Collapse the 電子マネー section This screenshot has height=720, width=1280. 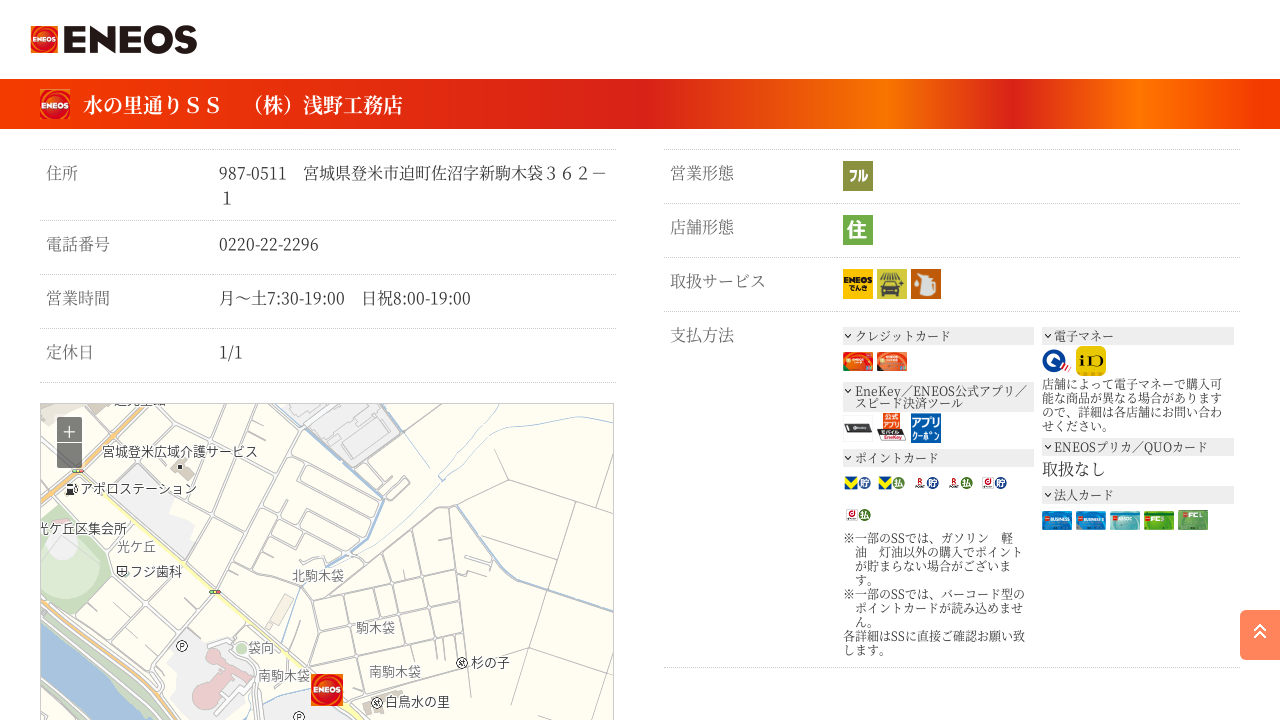tap(1137, 336)
